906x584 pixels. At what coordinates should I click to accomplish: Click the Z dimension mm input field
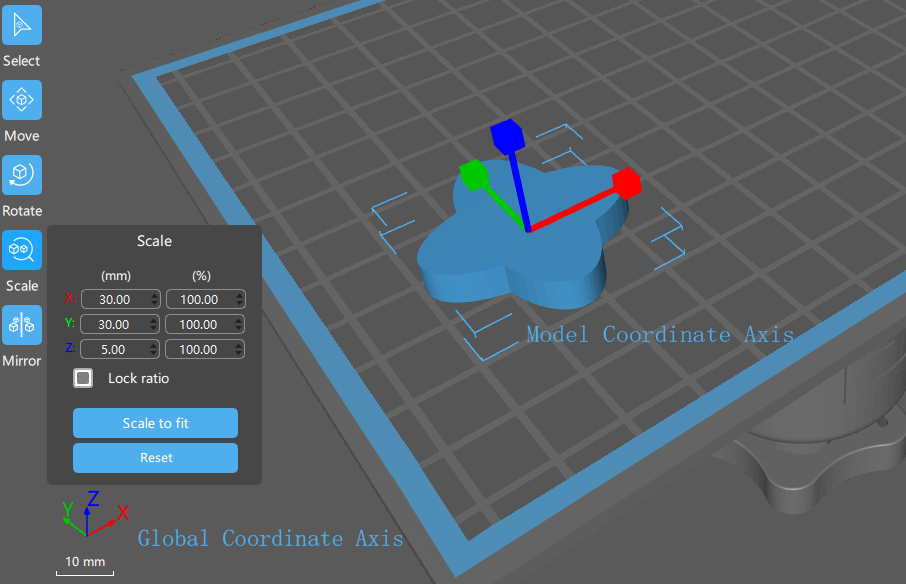pos(114,349)
